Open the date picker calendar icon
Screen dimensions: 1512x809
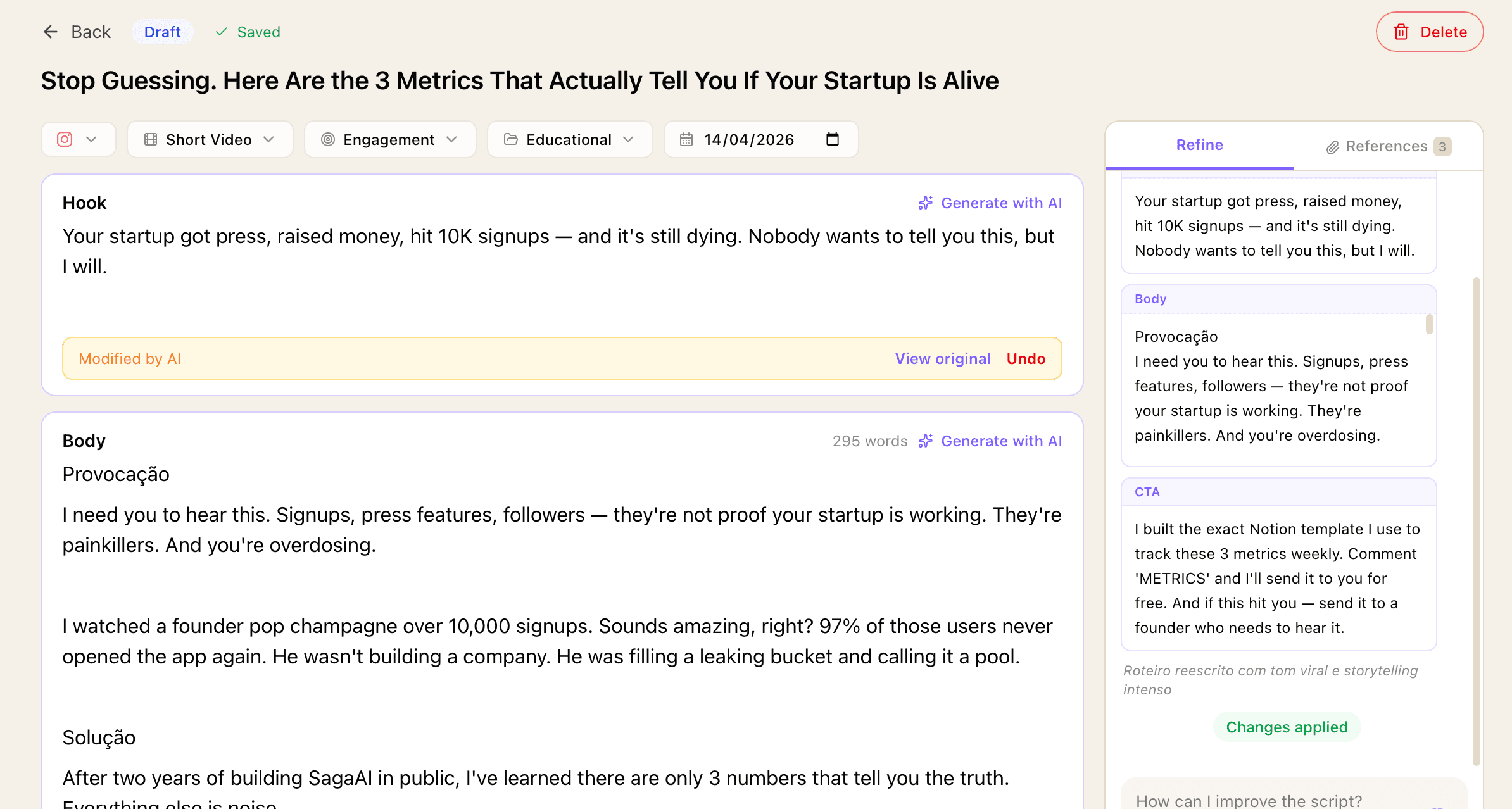point(833,139)
